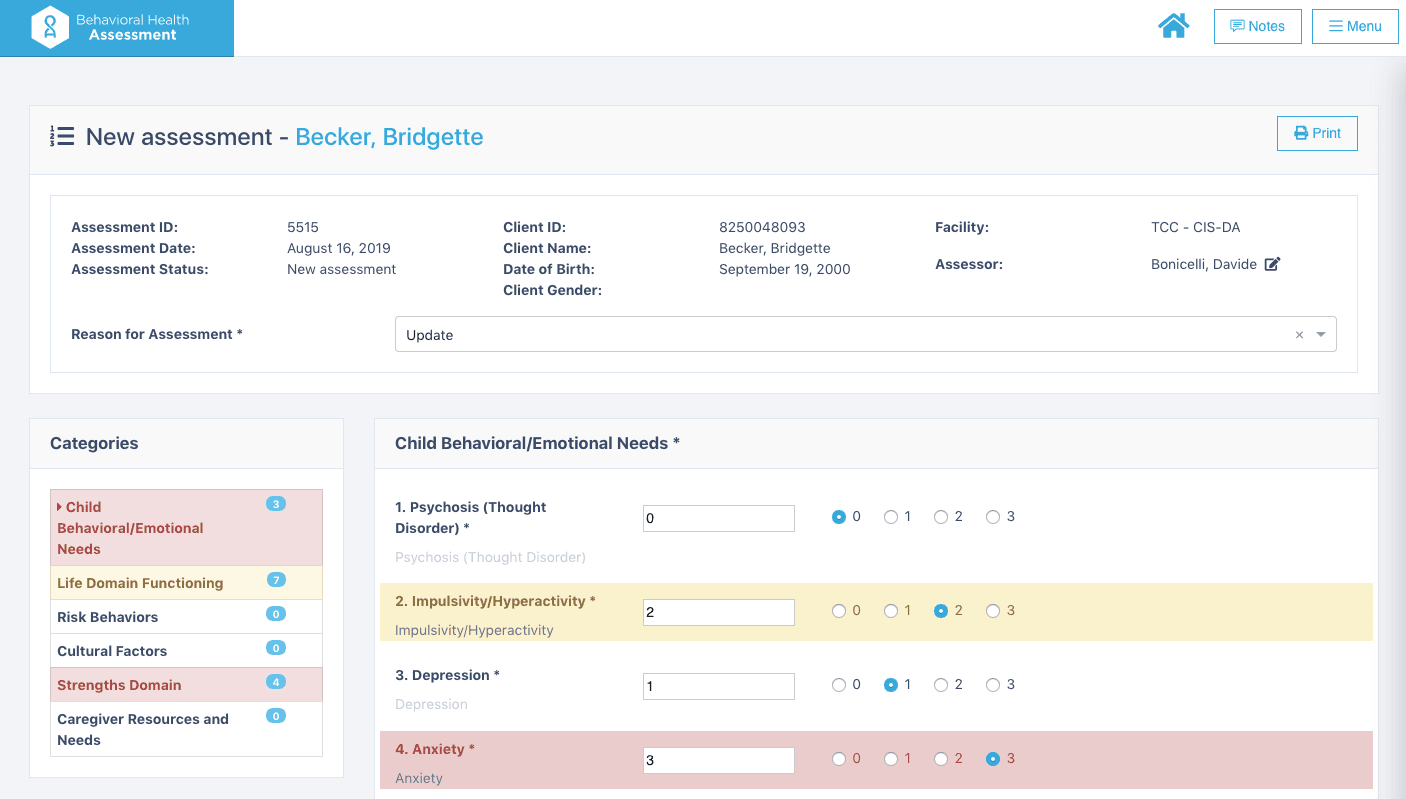Click the assessor name Bonicelli, Davide
This screenshot has width=1406, height=799.
tap(1204, 265)
